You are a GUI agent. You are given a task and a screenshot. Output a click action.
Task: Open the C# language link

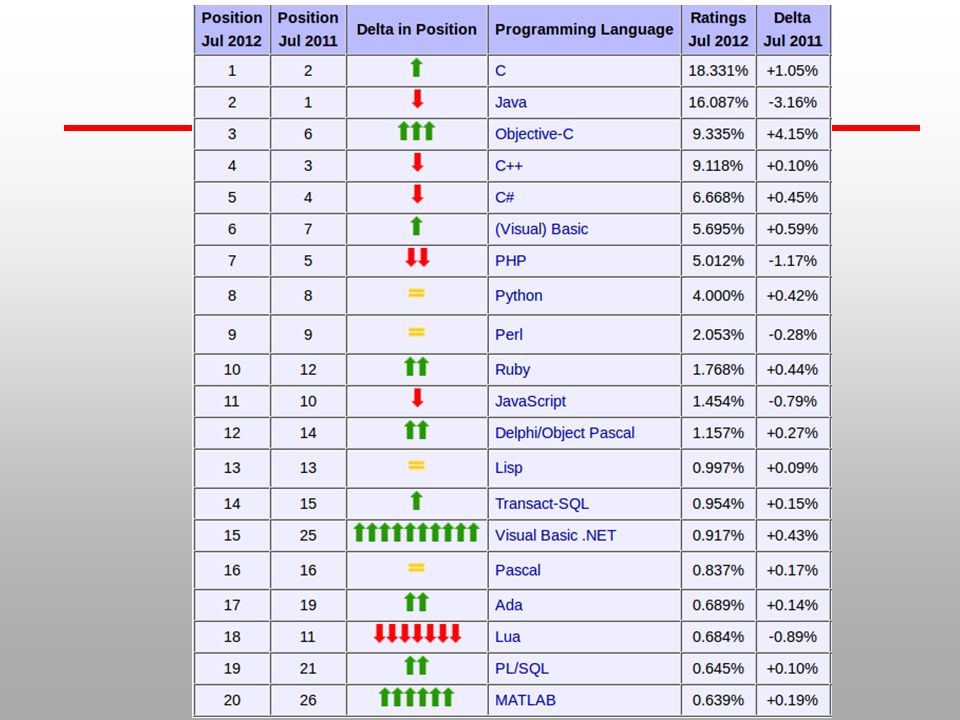[504, 198]
